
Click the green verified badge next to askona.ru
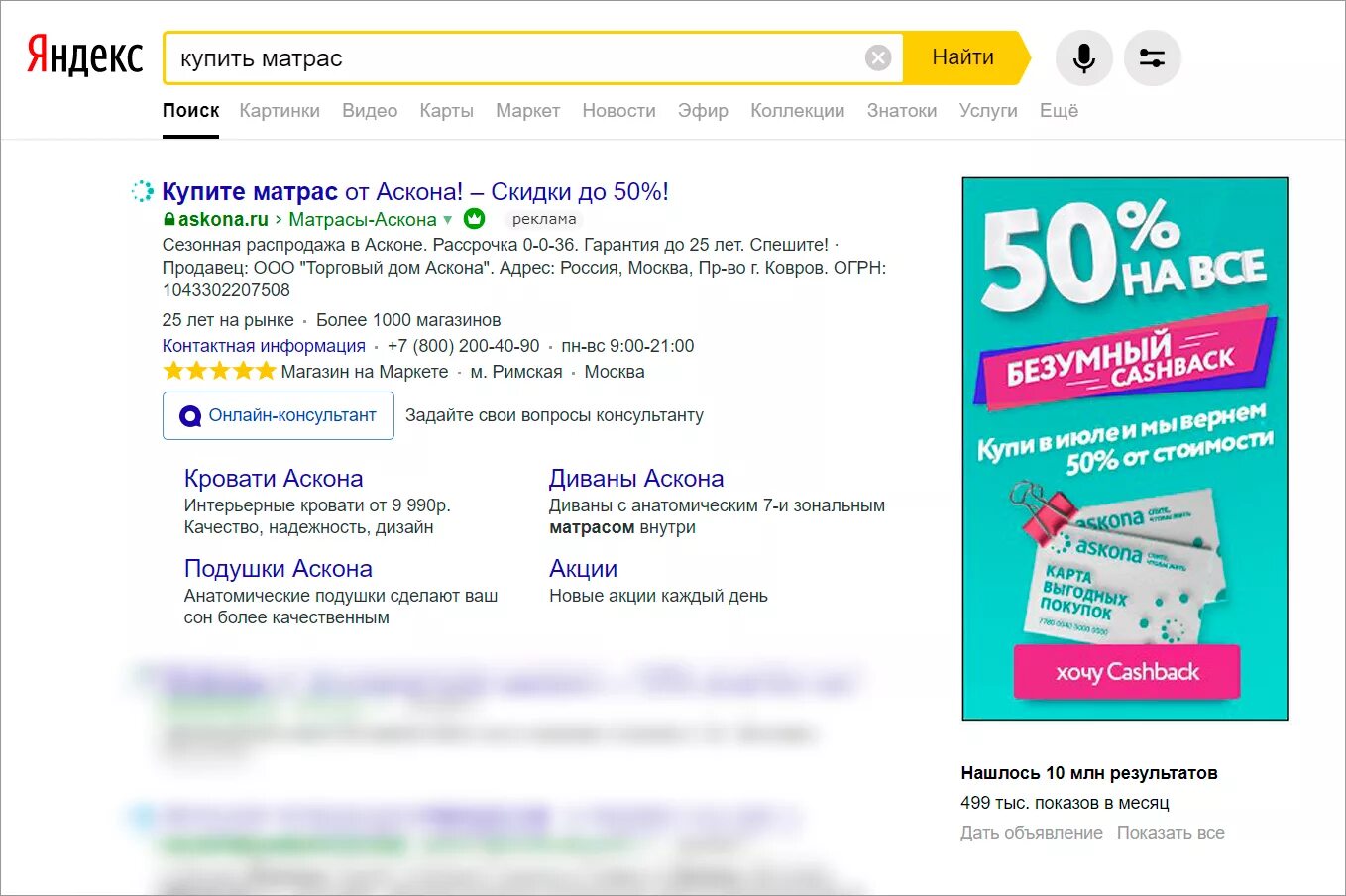[x=474, y=219]
